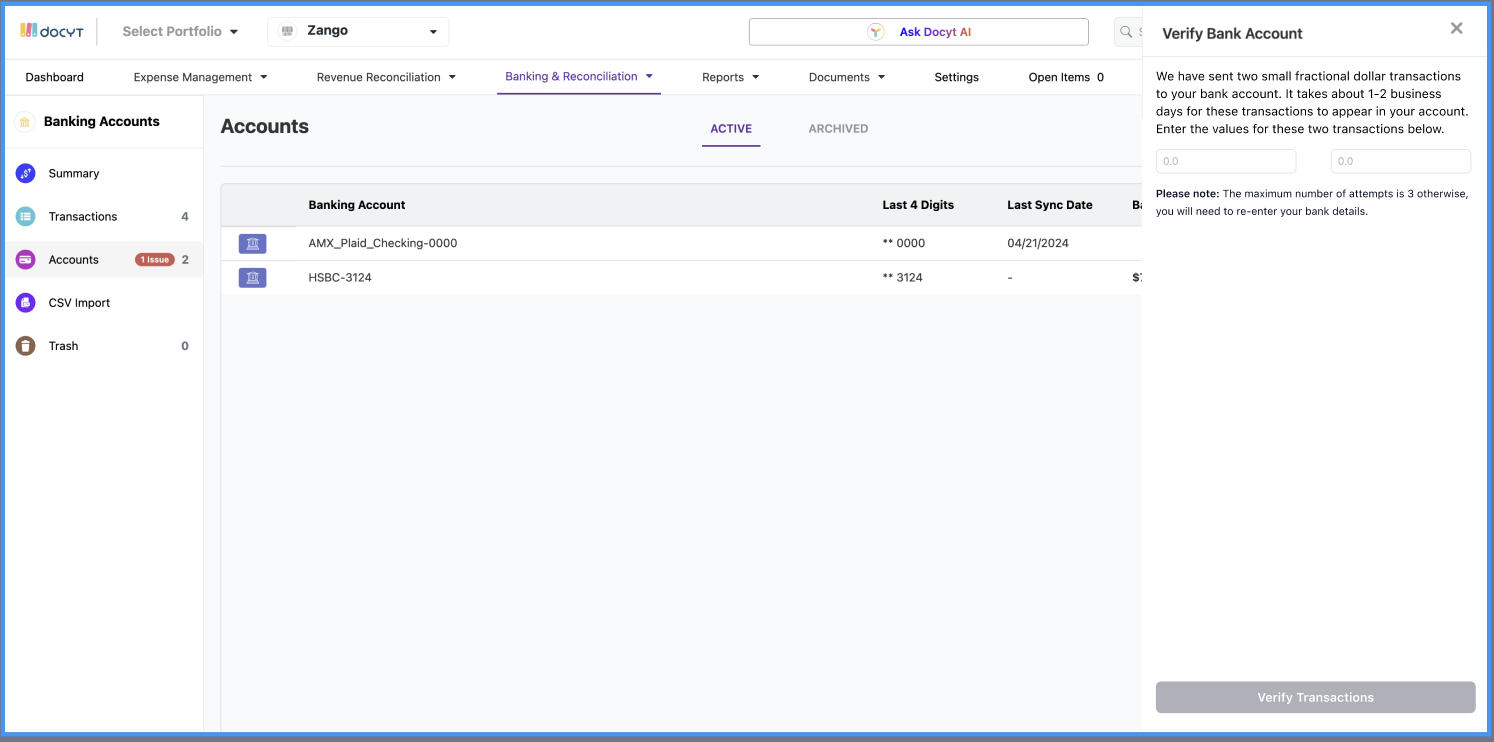Switch to the ARCHIVED accounts tab
Viewport: 1494px width, 742px height.
838,128
